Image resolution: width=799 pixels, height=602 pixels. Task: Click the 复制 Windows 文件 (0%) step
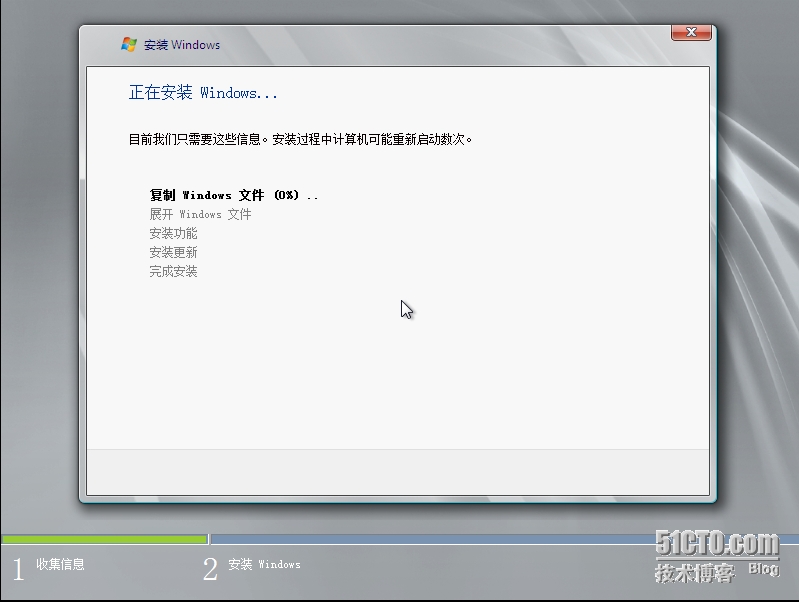click(x=233, y=195)
